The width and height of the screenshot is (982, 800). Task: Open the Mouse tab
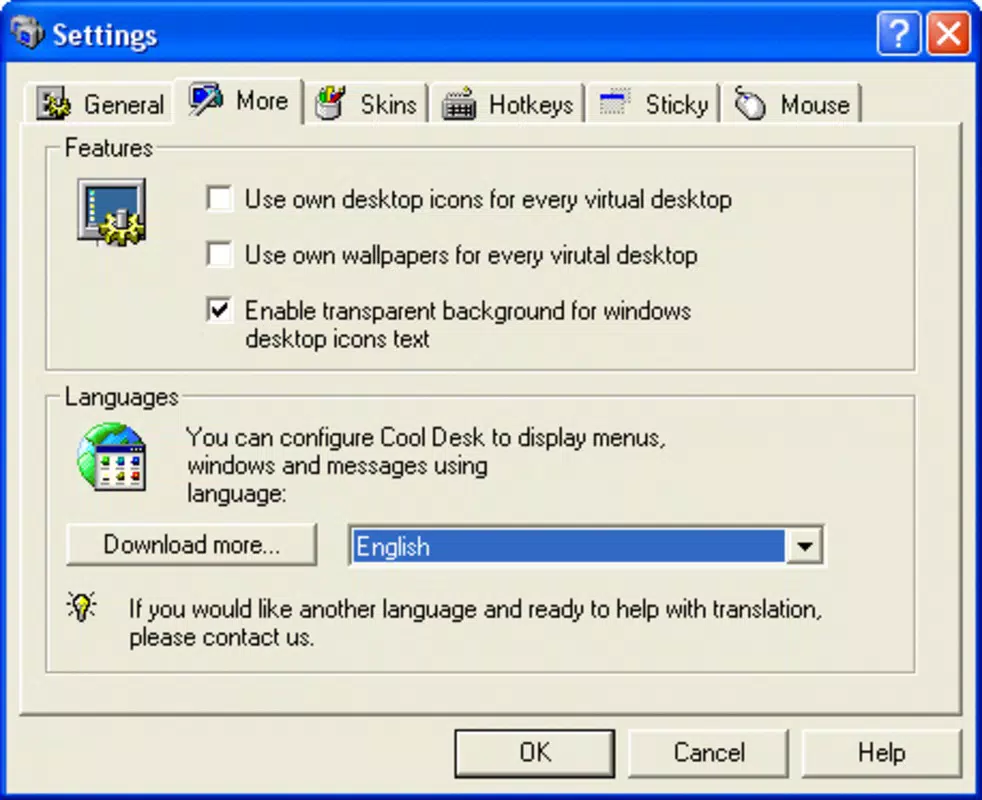pyautogui.click(x=792, y=103)
